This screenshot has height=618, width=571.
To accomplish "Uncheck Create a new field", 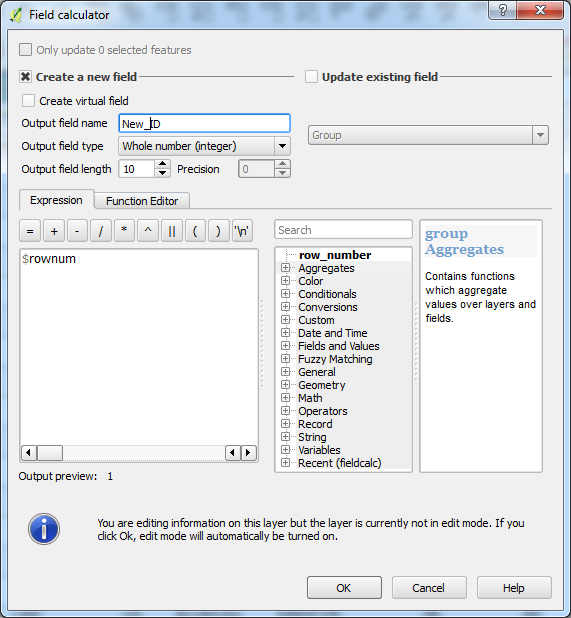I will pyautogui.click(x=26, y=76).
